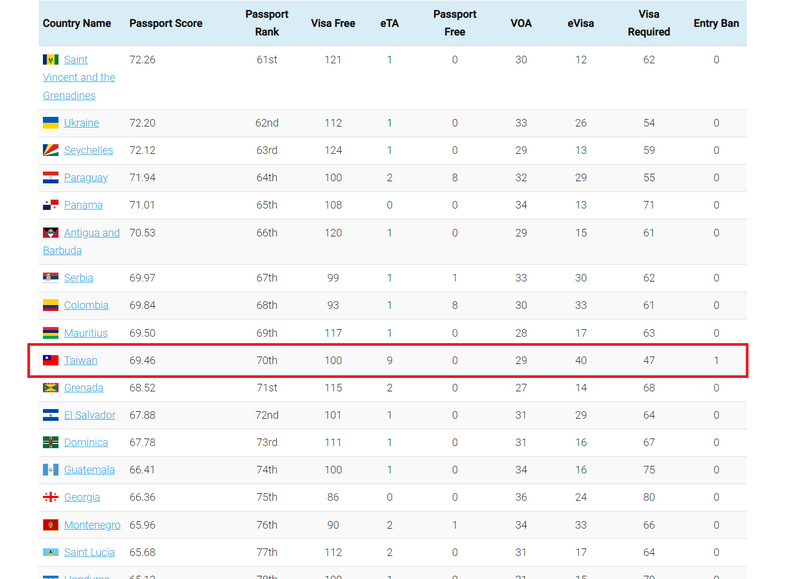
Task: Open the Antigua and Barbuda link
Action: click(x=91, y=233)
